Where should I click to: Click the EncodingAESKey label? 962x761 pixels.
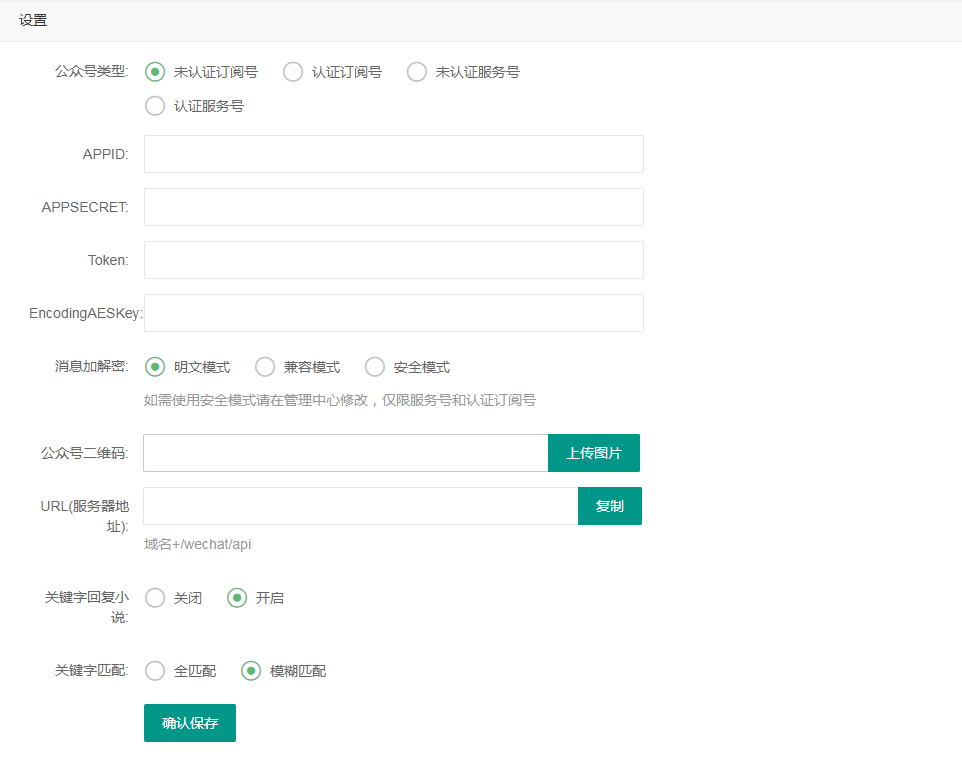click(86, 314)
